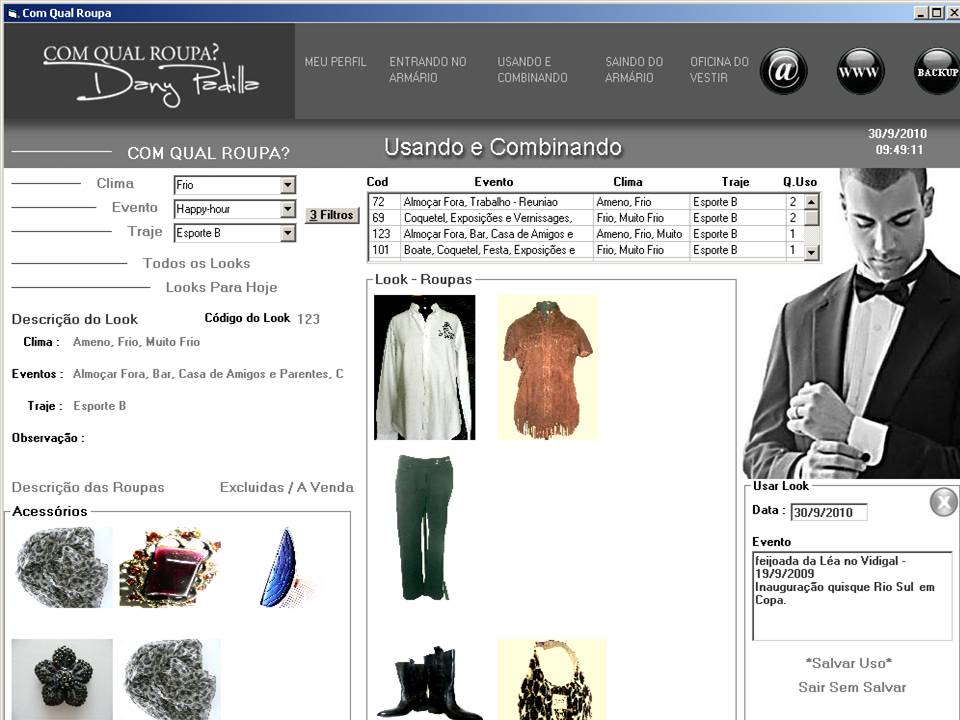Image resolution: width=960 pixels, height=720 pixels.
Task: Select the leopard print handbag image
Action: point(552,680)
